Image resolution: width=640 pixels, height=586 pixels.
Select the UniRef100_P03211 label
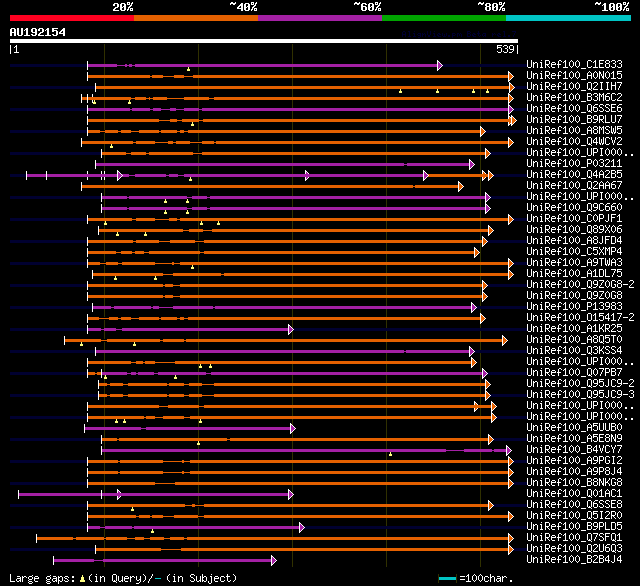point(574,163)
